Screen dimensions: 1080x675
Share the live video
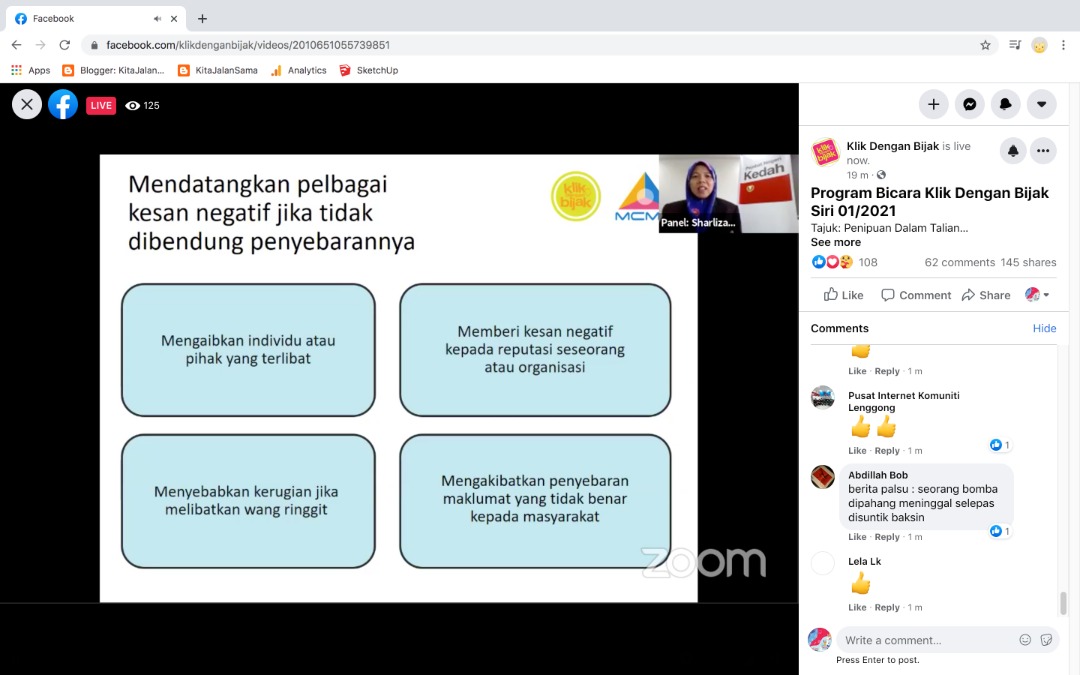[985, 295]
